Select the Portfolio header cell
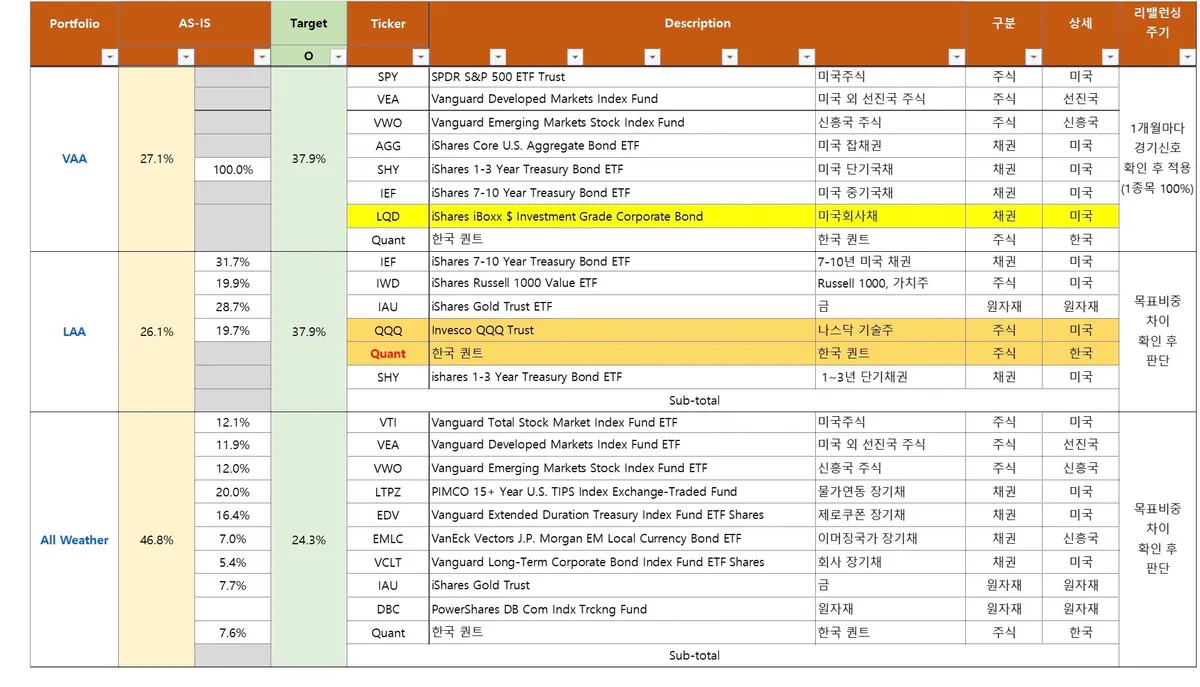This screenshot has width=1200, height=687. 74,23
